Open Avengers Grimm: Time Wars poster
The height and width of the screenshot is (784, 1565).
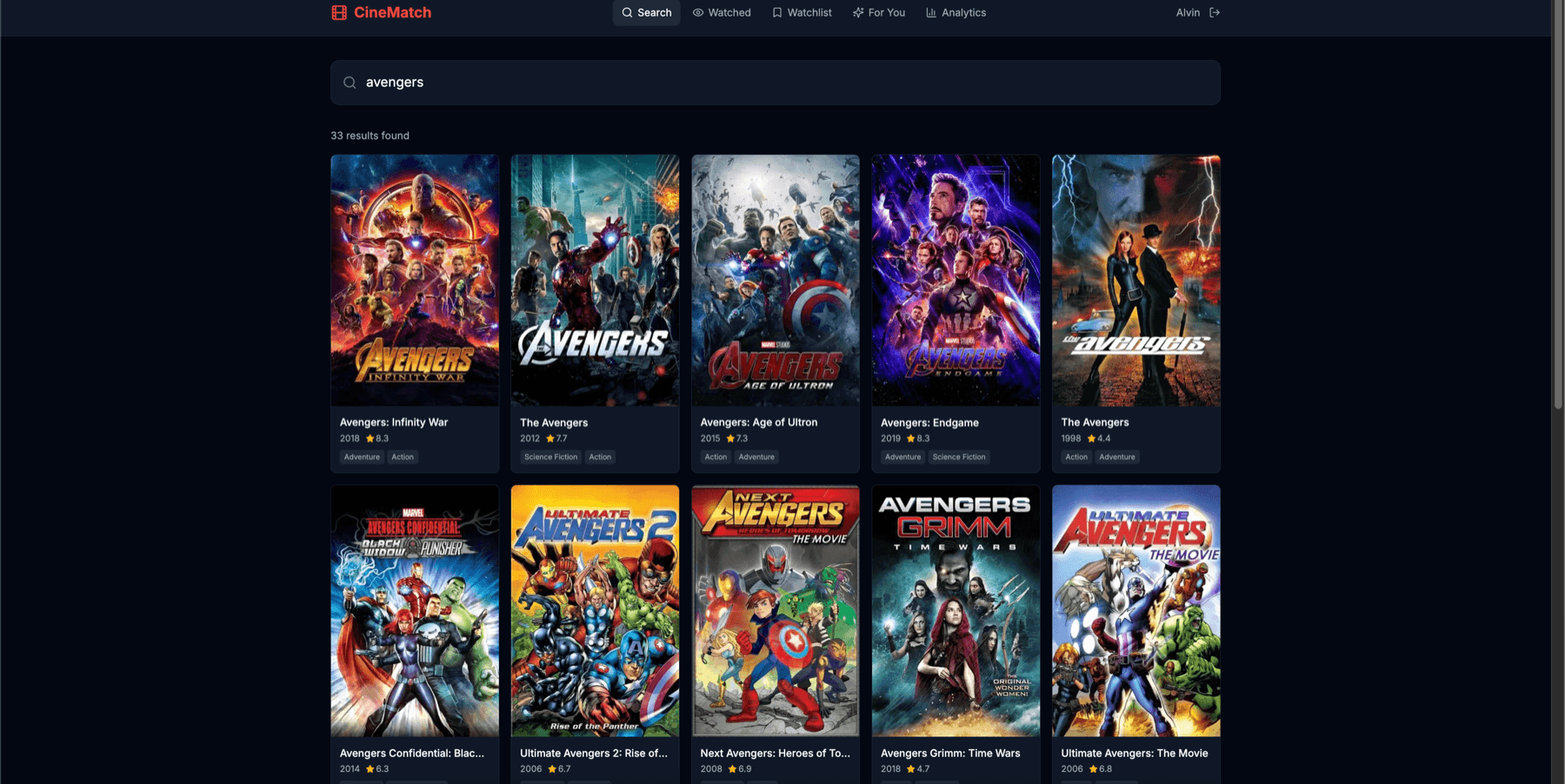956,611
